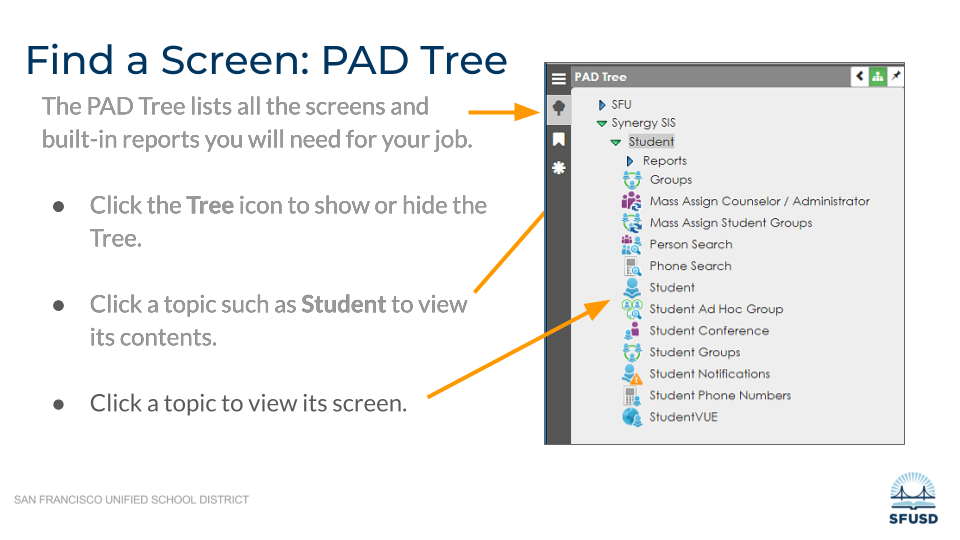Click the Person Search icon
The height and width of the screenshot is (540, 960).
click(x=632, y=245)
